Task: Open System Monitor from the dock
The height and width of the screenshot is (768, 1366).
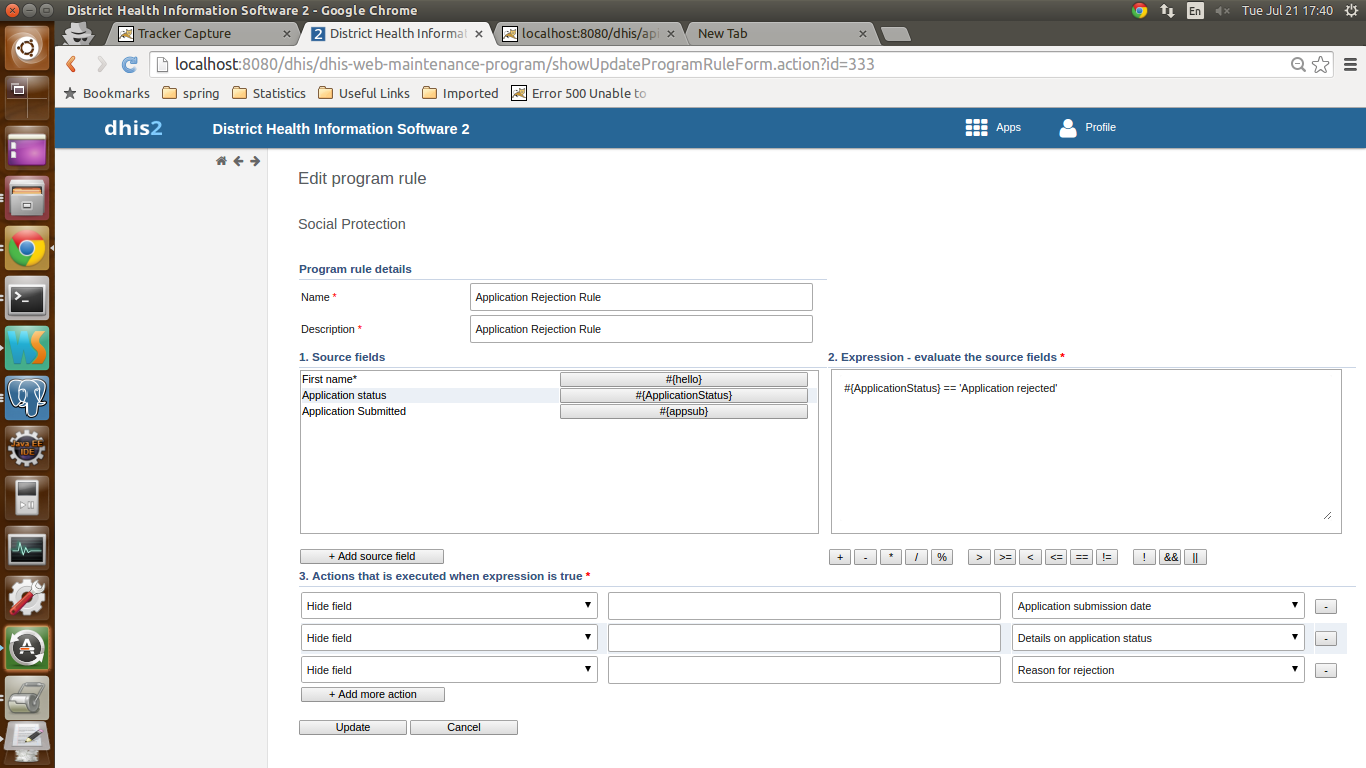Action: coord(27,548)
